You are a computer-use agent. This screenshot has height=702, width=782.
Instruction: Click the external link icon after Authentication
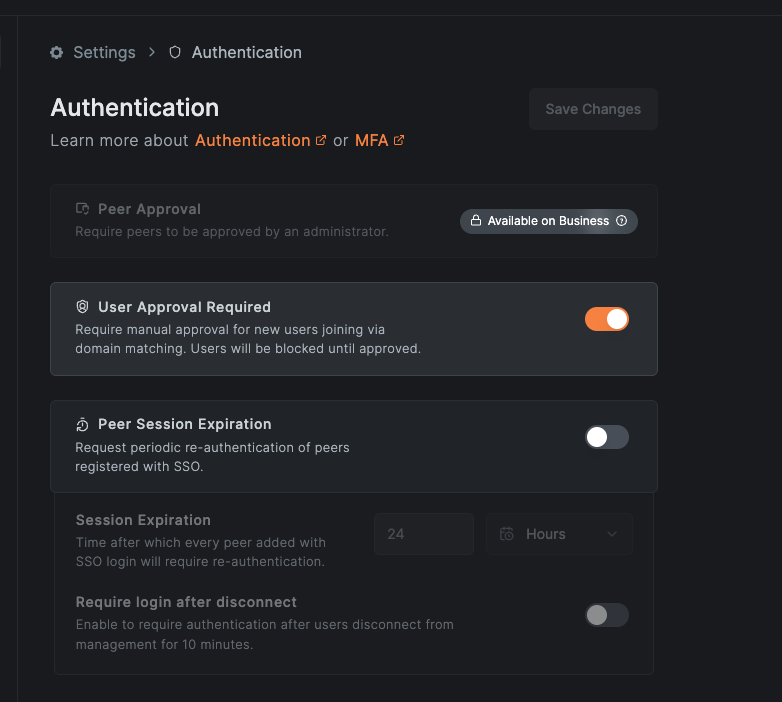coord(321,141)
